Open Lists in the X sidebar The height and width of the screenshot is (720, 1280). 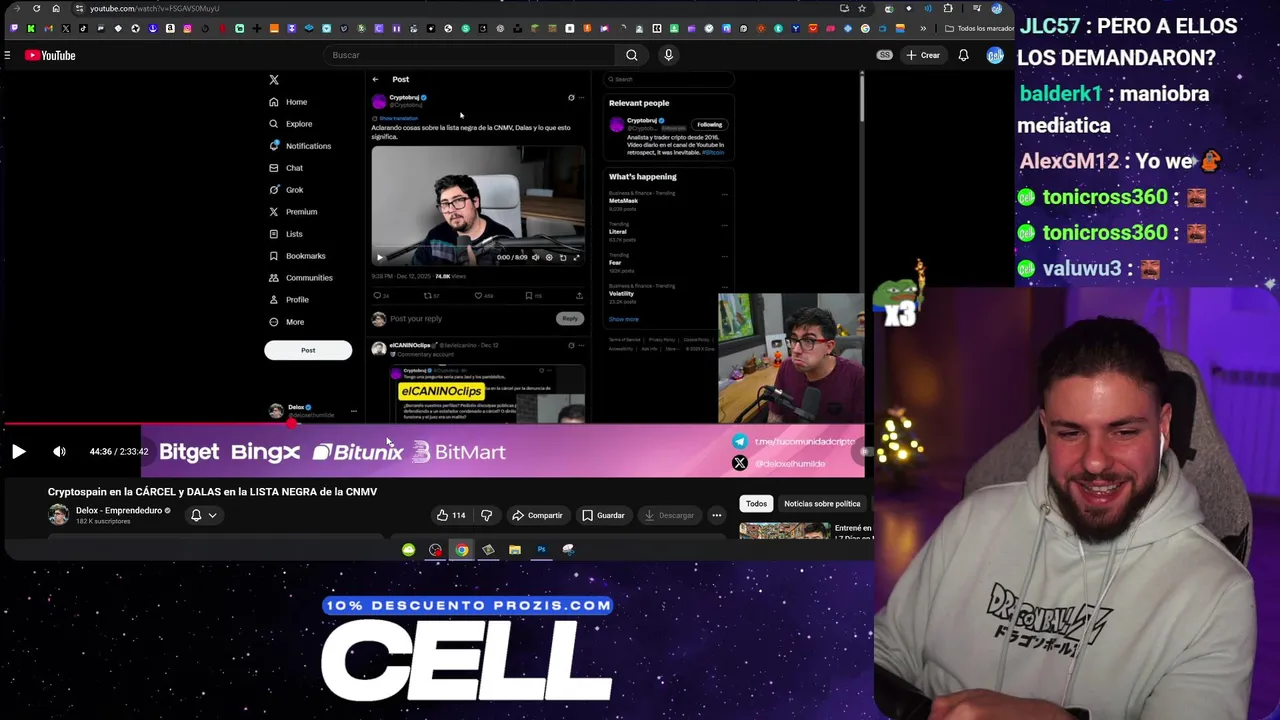pos(285,234)
